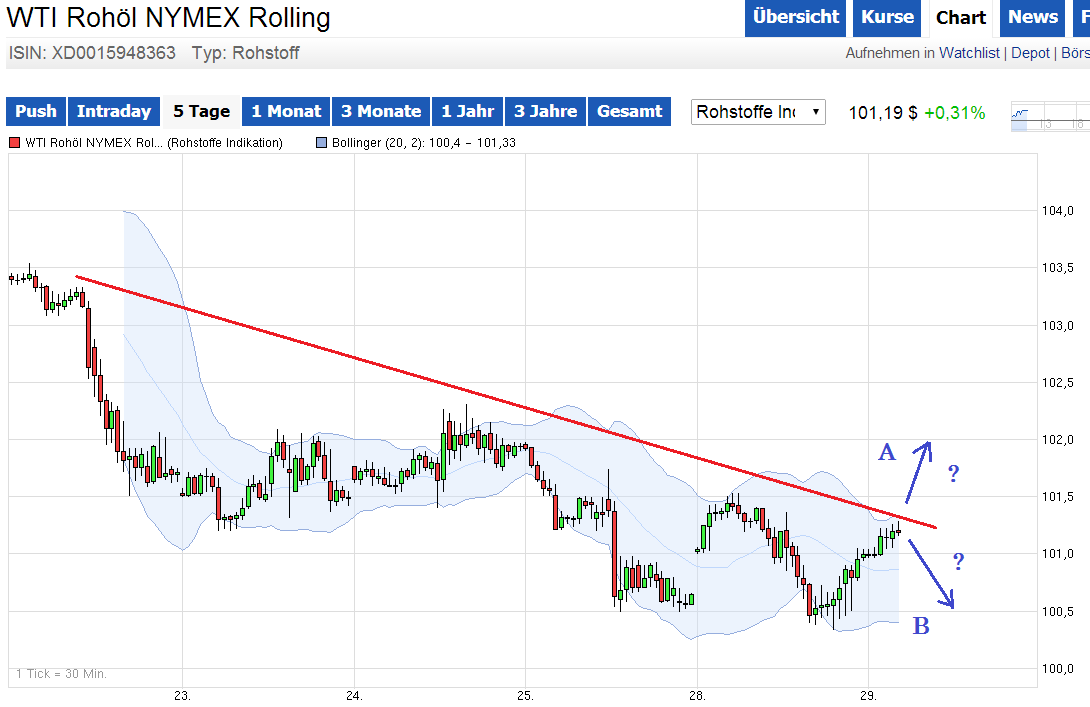
Task: Expand the Rohstoffe Indikation dropdown
Action: 758,112
